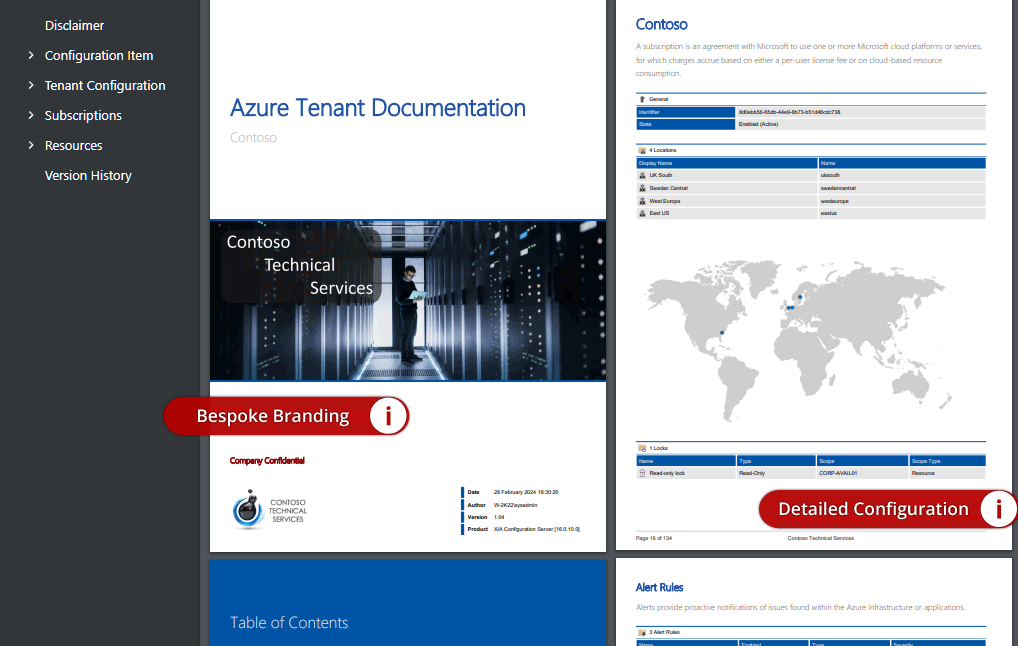The height and width of the screenshot is (646, 1018).
Task: Open Version History in the sidebar
Action: pos(88,175)
